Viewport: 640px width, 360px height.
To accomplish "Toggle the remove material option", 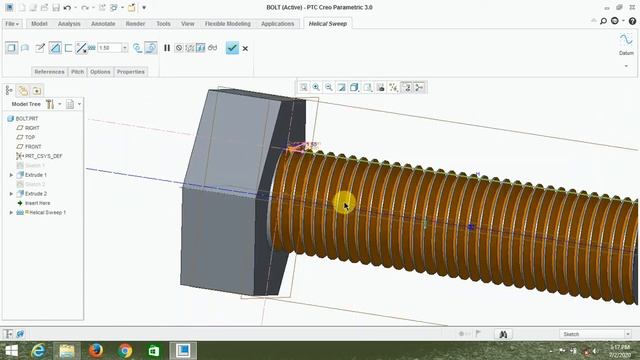I will (x=55, y=48).
